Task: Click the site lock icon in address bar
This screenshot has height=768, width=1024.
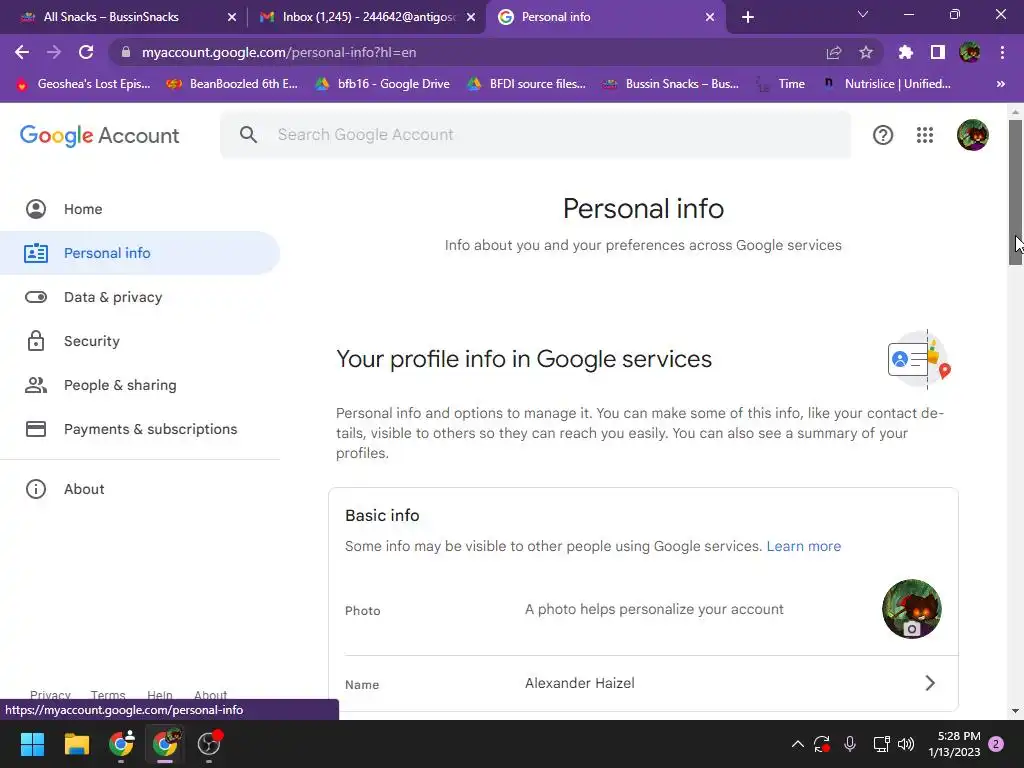Action: (x=126, y=52)
